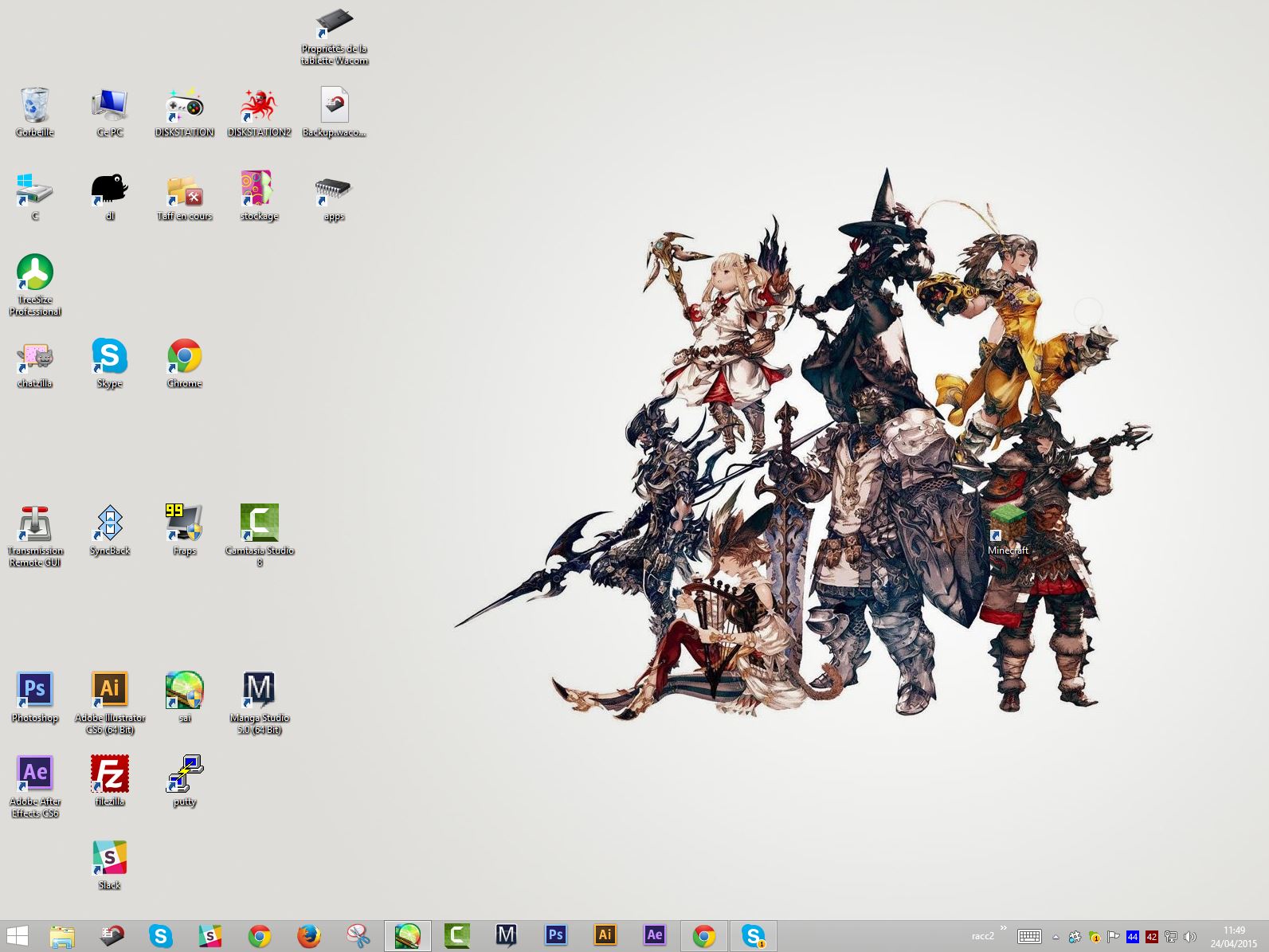This screenshot has width=1269, height=952.
Task: Click the green tray icon with badge 1
Action: click(x=1095, y=937)
